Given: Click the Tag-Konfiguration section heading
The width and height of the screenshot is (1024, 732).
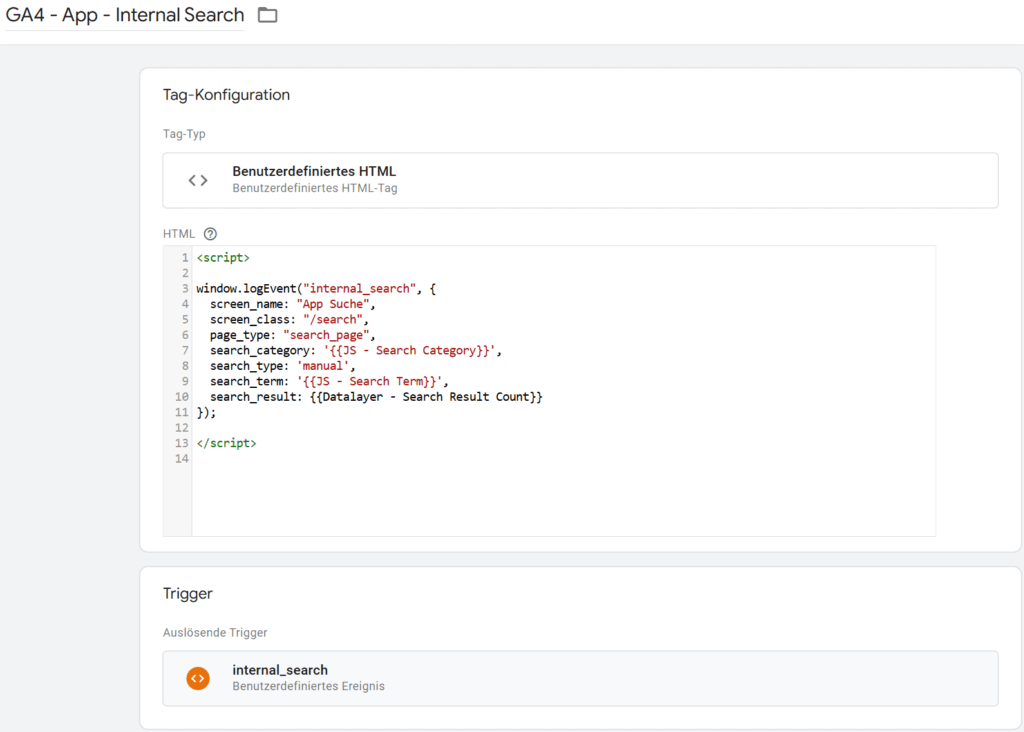Looking at the screenshot, I should click(x=226, y=95).
